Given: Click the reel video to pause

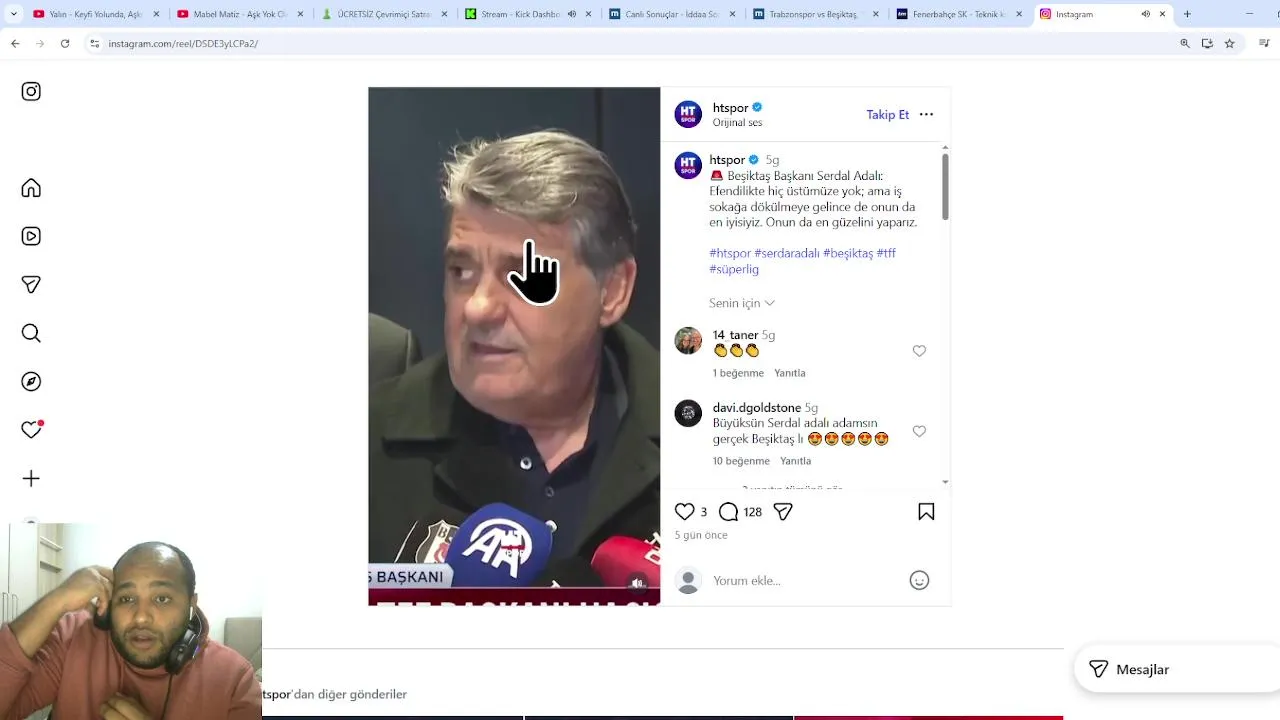Looking at the screenshot, I should pos(514,346).
